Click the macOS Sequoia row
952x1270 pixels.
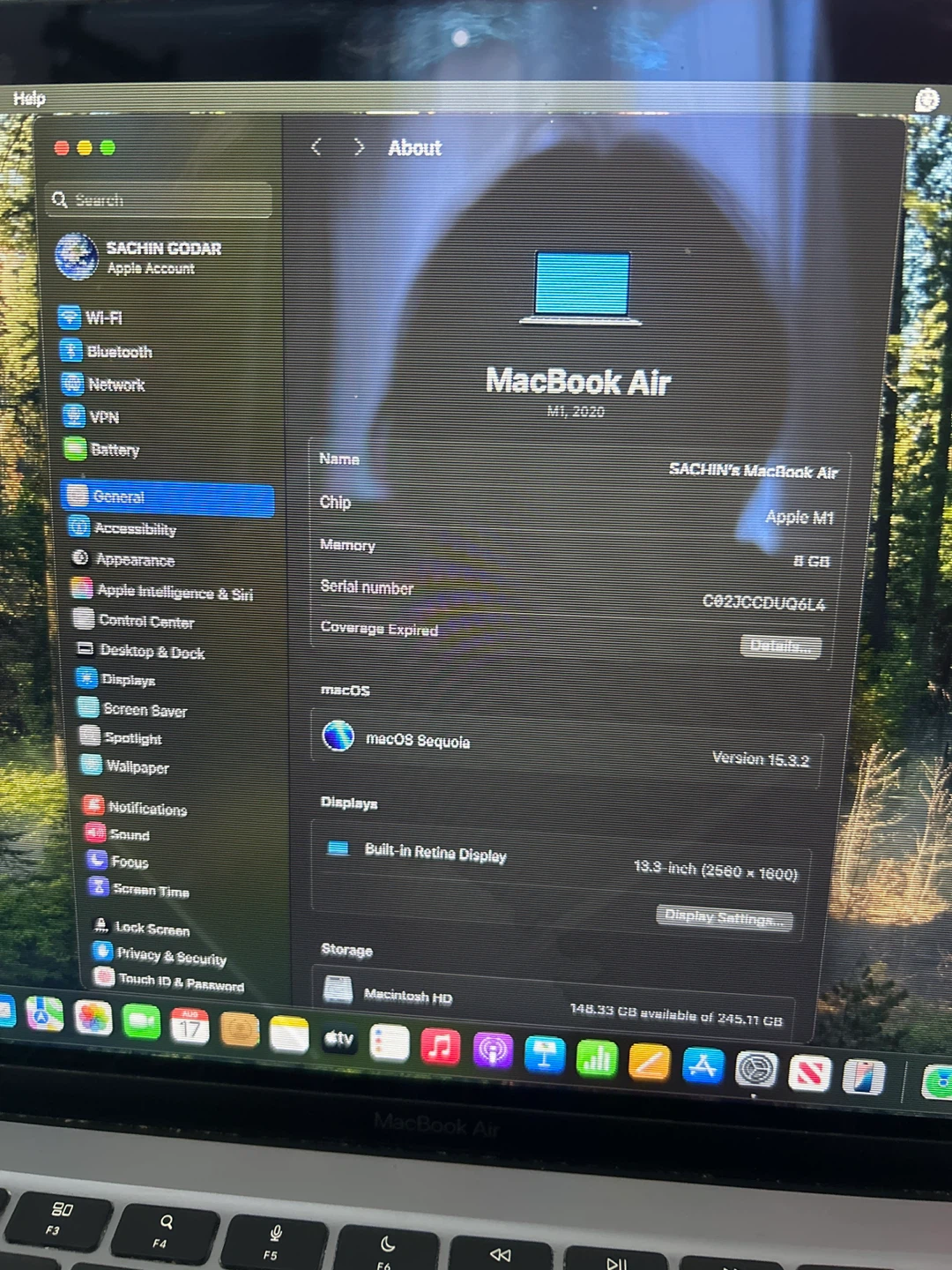569,748
